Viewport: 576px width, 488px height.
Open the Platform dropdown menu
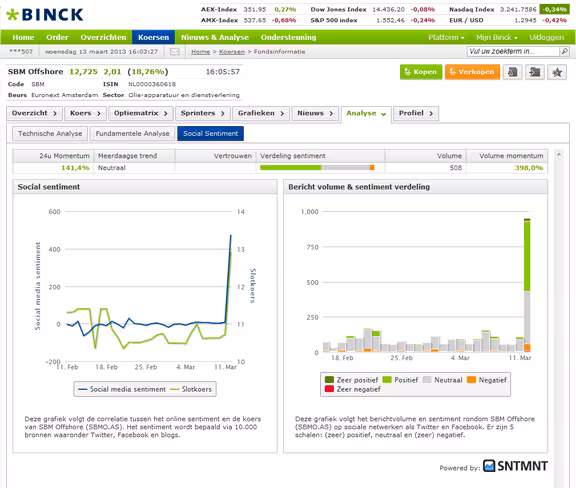tap(446, 37)
